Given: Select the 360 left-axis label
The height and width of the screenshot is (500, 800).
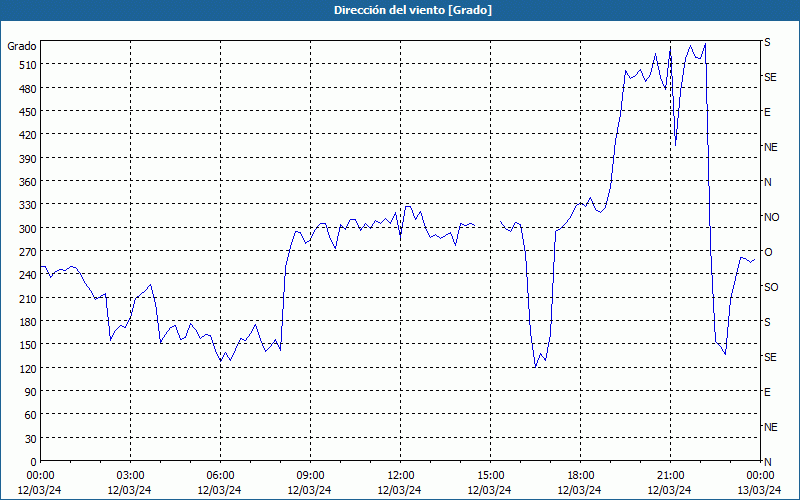Looking at the screenshot, I should (x=28, y=182).
